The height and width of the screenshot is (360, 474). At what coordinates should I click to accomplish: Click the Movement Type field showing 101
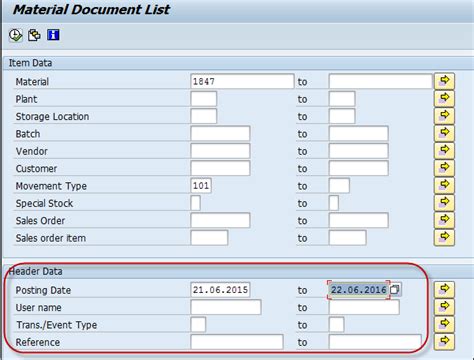[201, 186]
